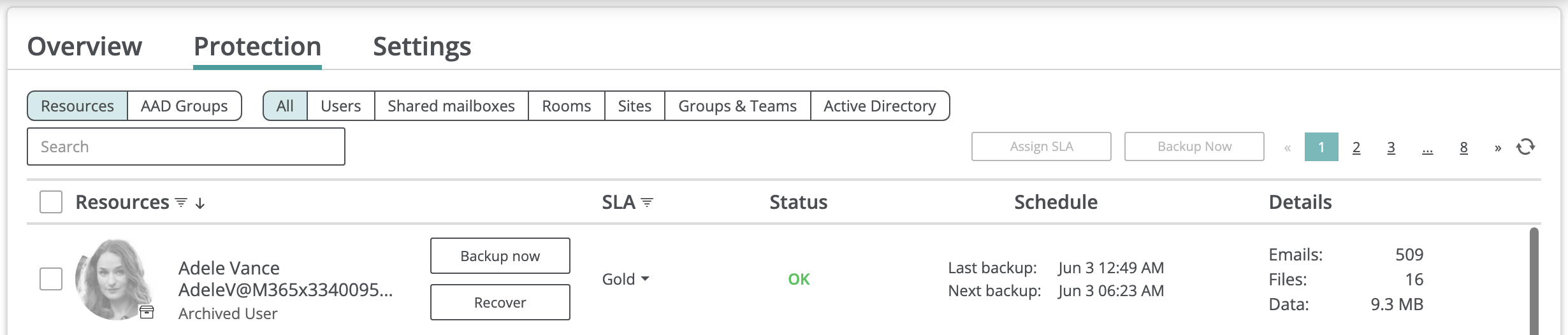Expand hidden pages ellipsis link

pos(1428,148)
